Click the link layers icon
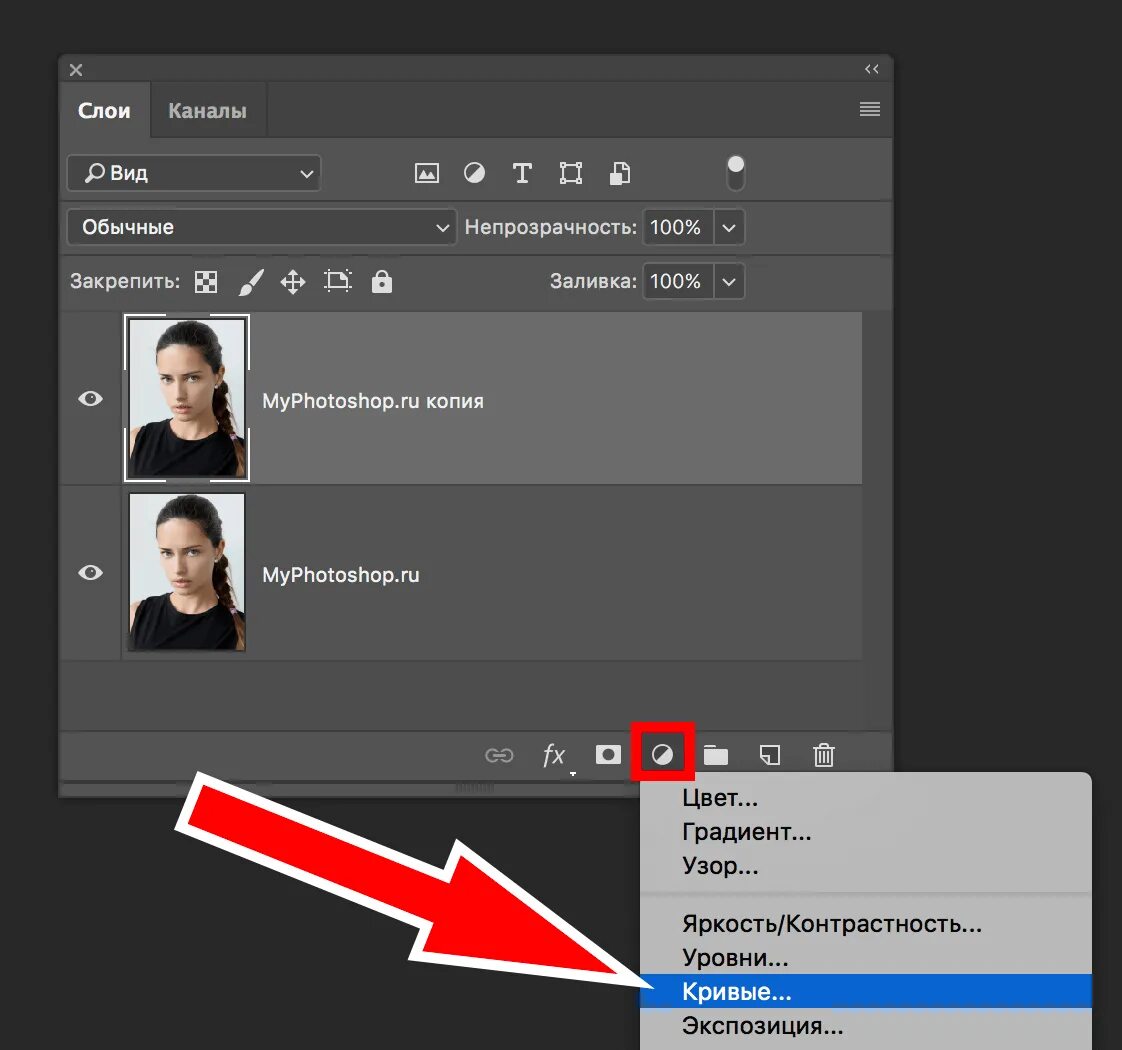This screenshot has width=1122, height=1050. [x=499, y=755]
